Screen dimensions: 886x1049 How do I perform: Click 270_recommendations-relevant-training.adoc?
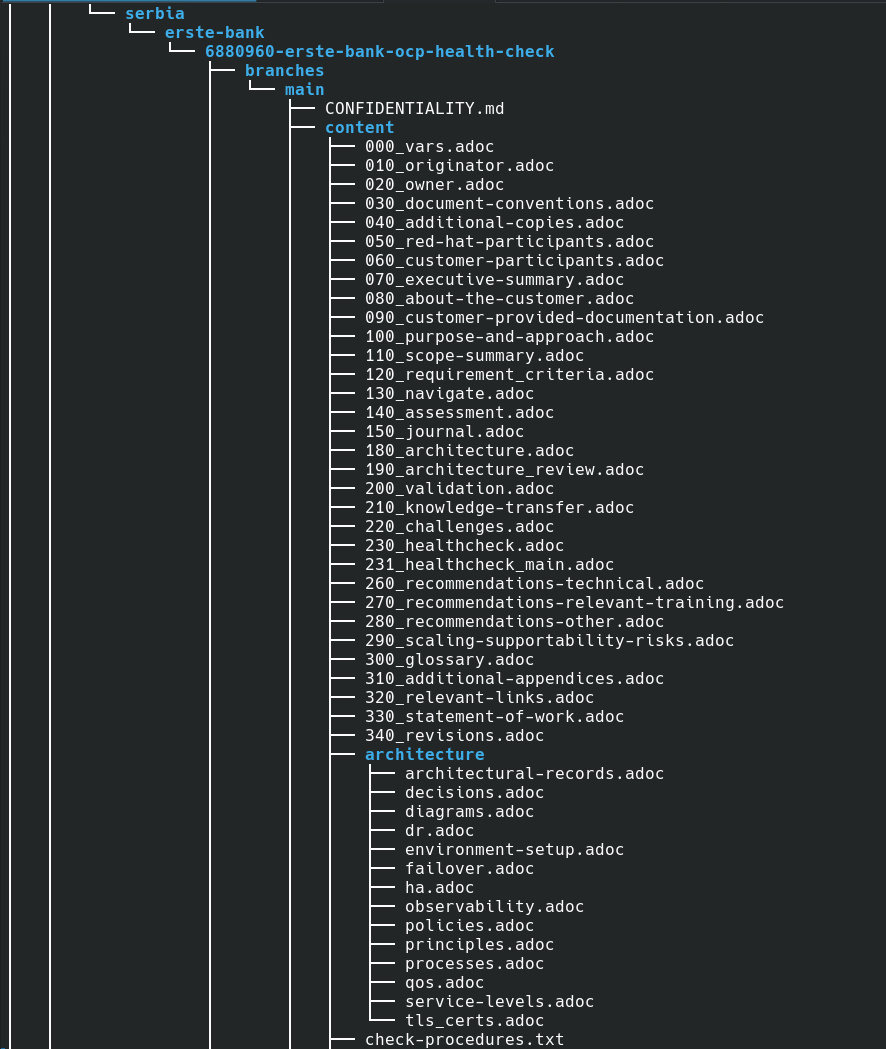coord(574,603)
